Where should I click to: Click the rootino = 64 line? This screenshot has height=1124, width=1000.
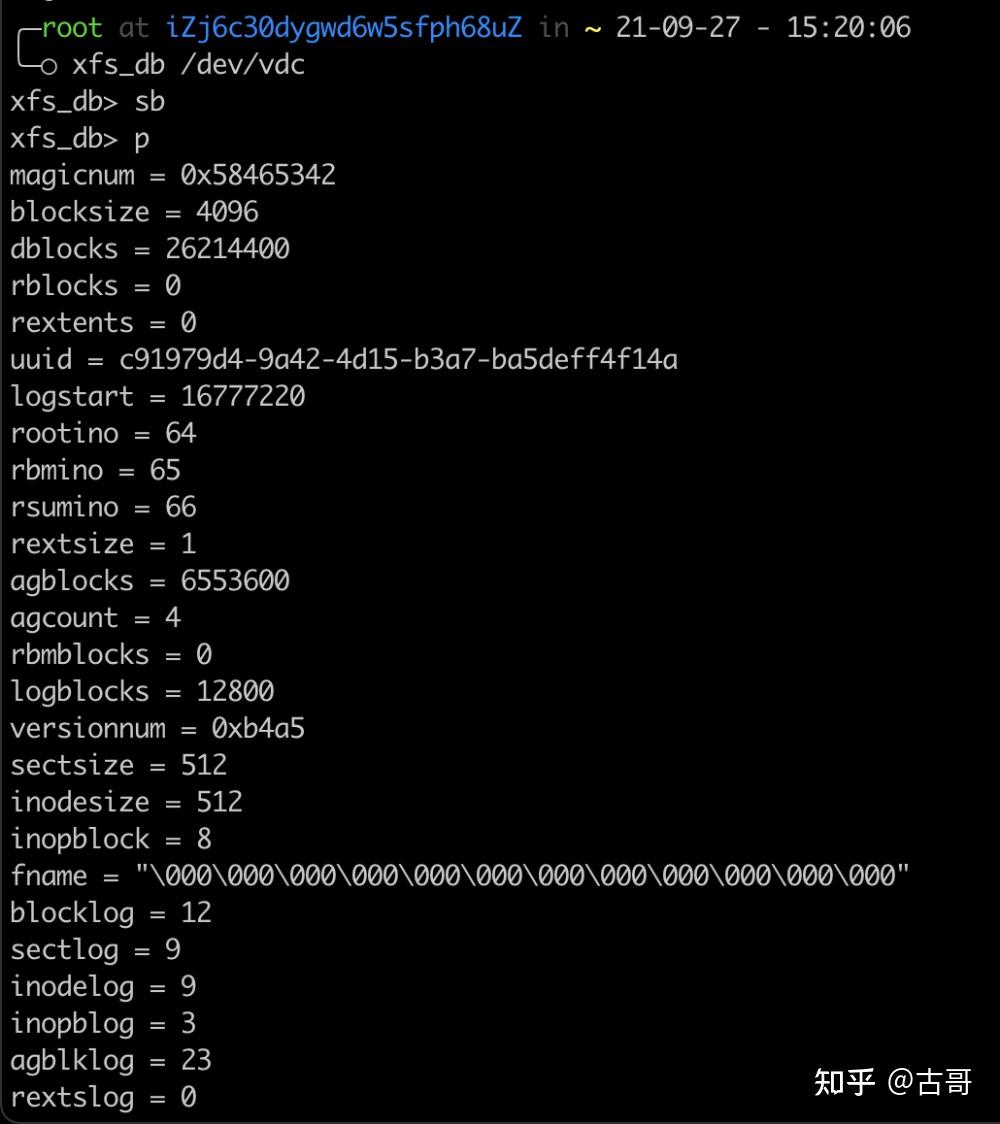point(103,433)
